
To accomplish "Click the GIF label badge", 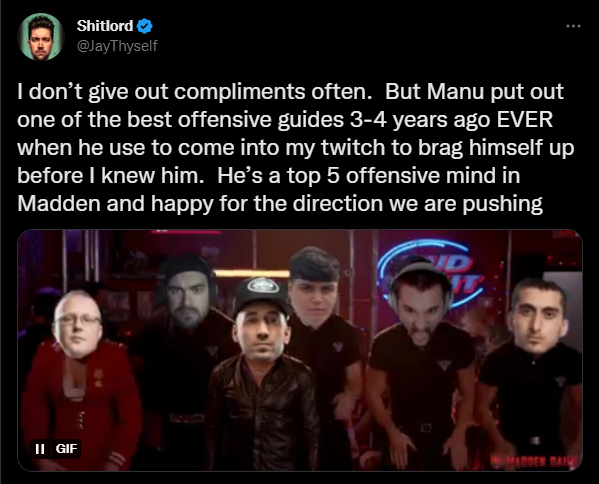I will click(x=66, y=448).
